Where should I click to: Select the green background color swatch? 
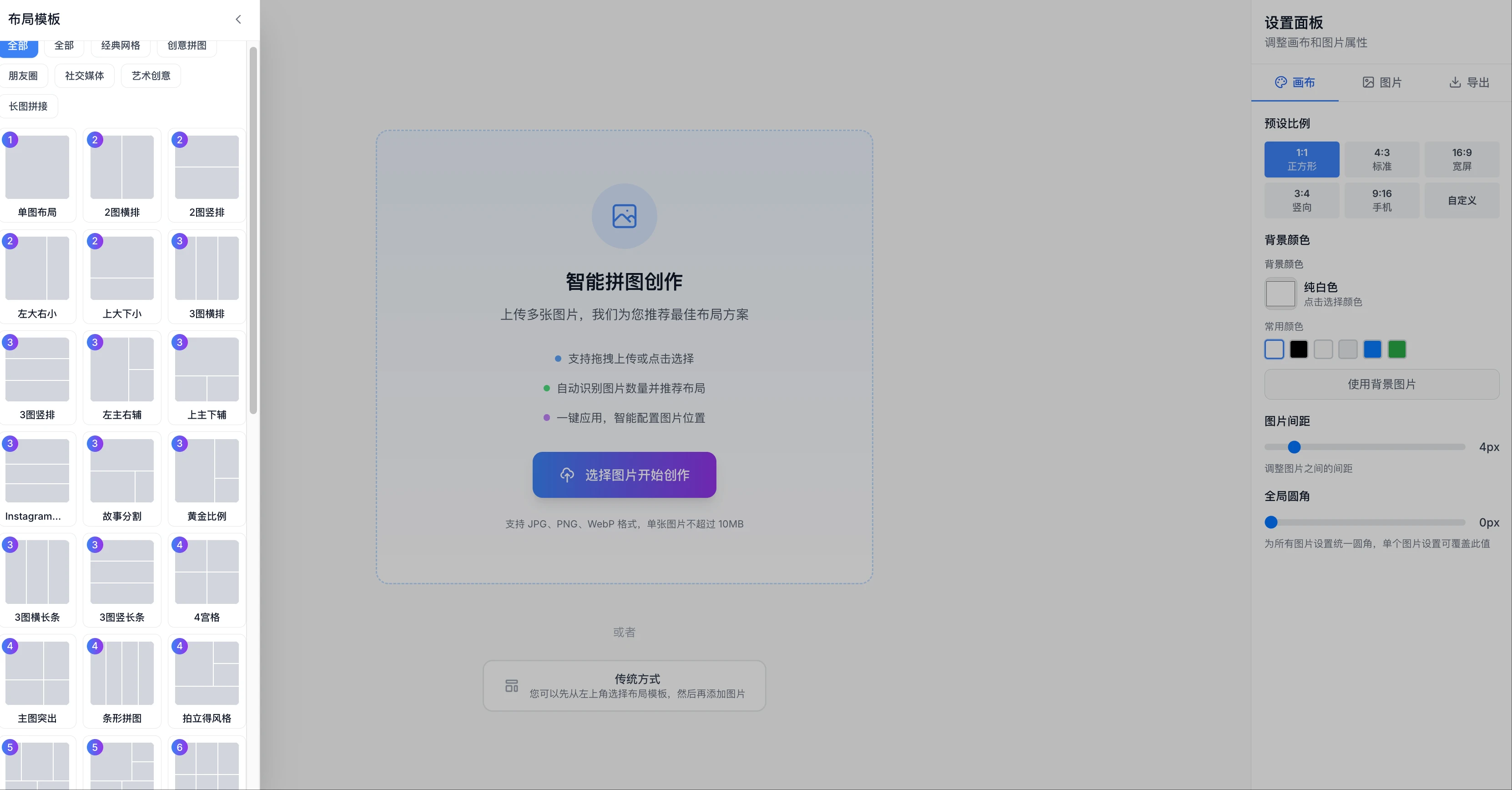click(1397, 349)
